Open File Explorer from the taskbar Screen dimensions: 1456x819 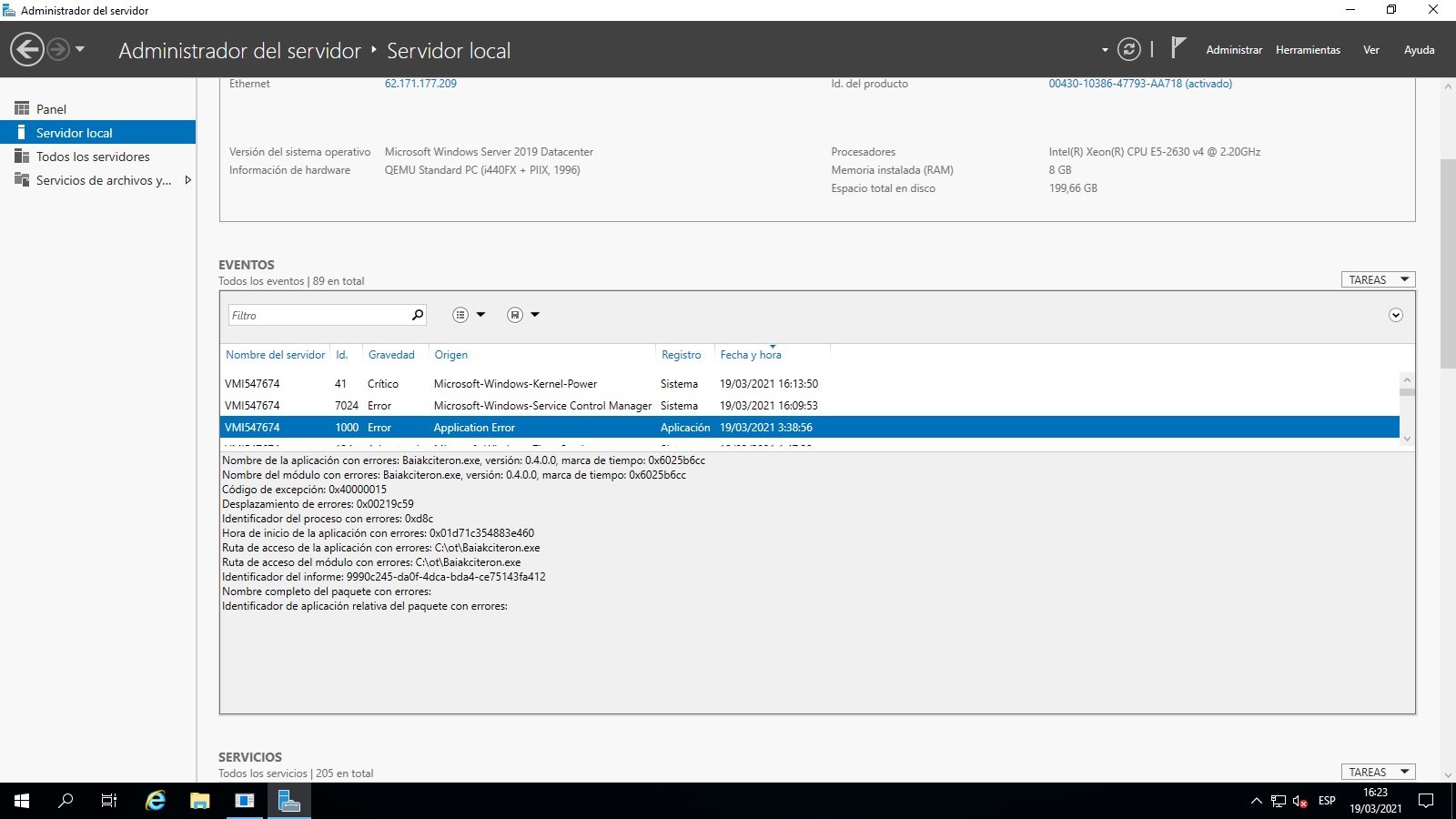199,801
